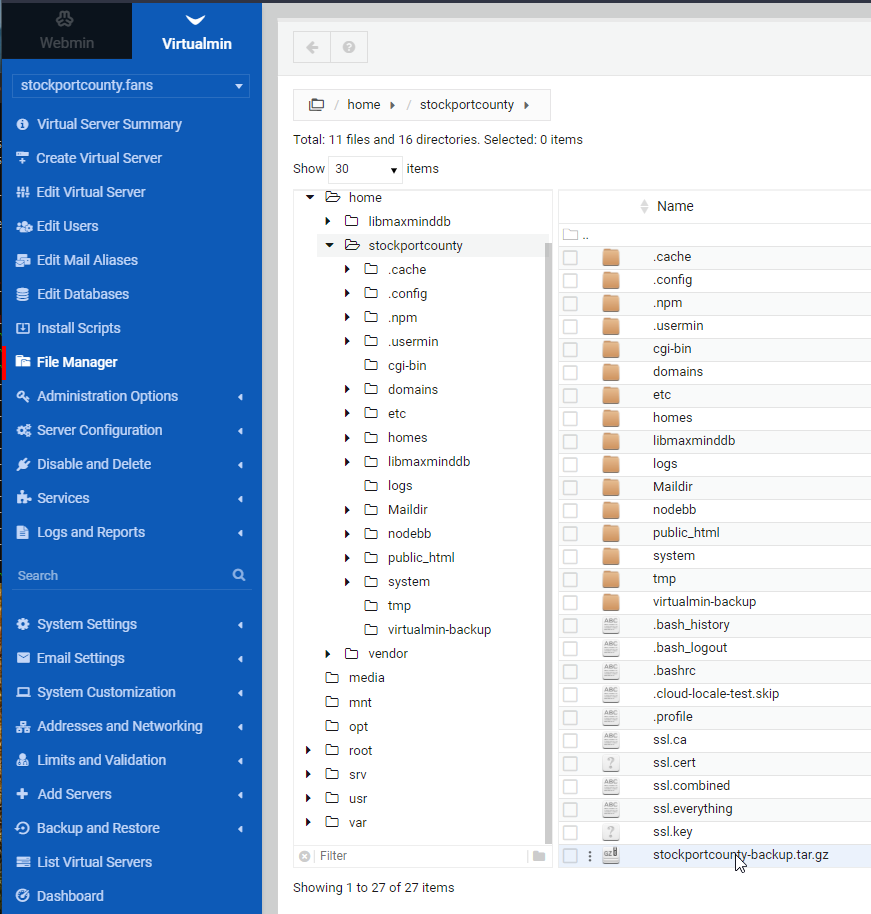Viewport: 871px width, 914px height.
Task: Click the filter folder icon in tree panel
Action: (x=539, y=856)
